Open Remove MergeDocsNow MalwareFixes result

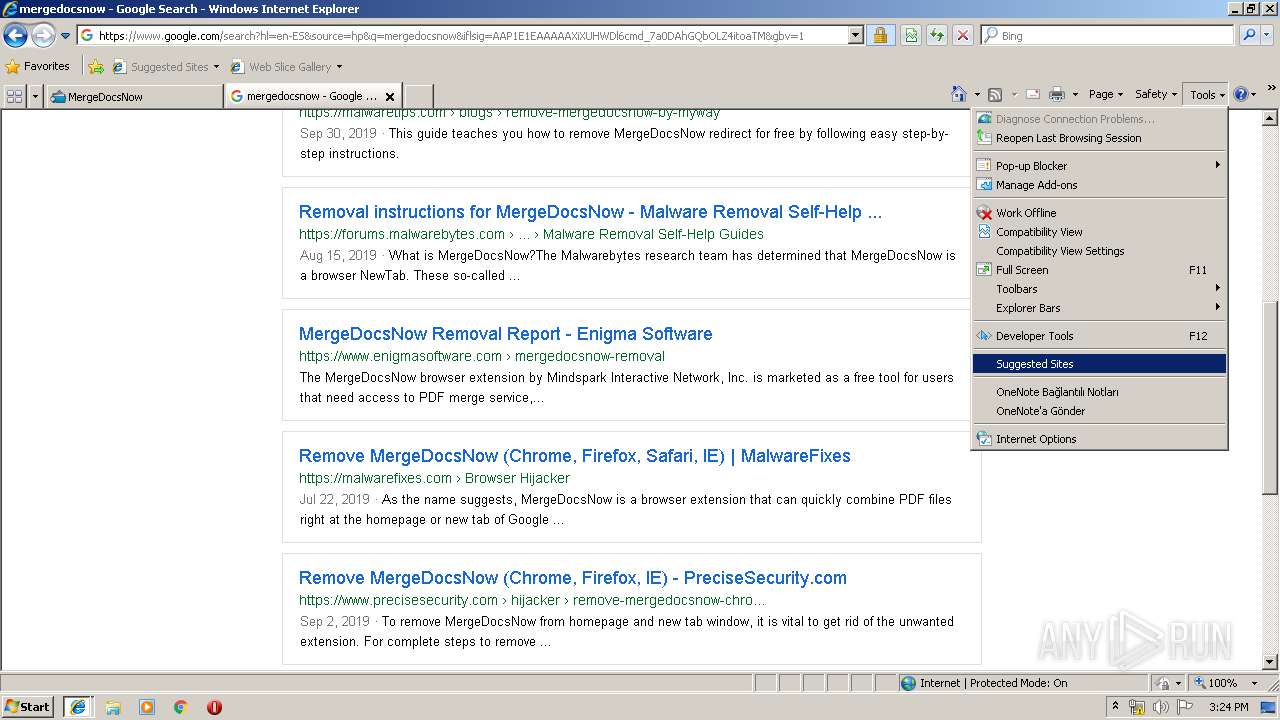(x=574, y=456)
